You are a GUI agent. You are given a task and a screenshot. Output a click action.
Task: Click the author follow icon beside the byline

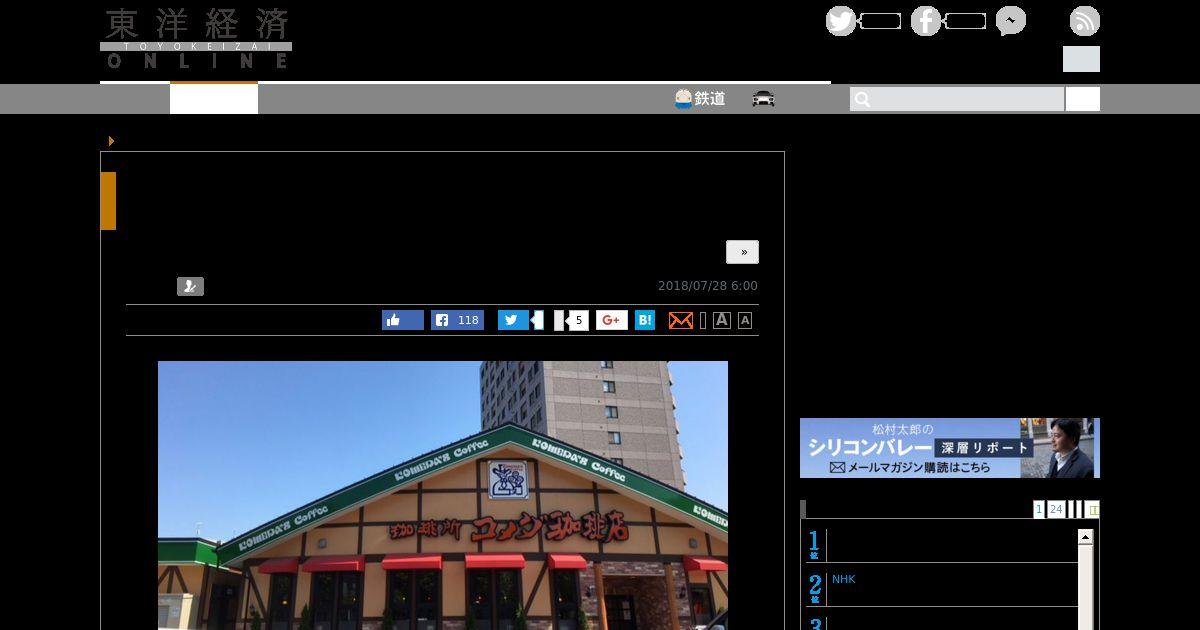click(190, 286)
